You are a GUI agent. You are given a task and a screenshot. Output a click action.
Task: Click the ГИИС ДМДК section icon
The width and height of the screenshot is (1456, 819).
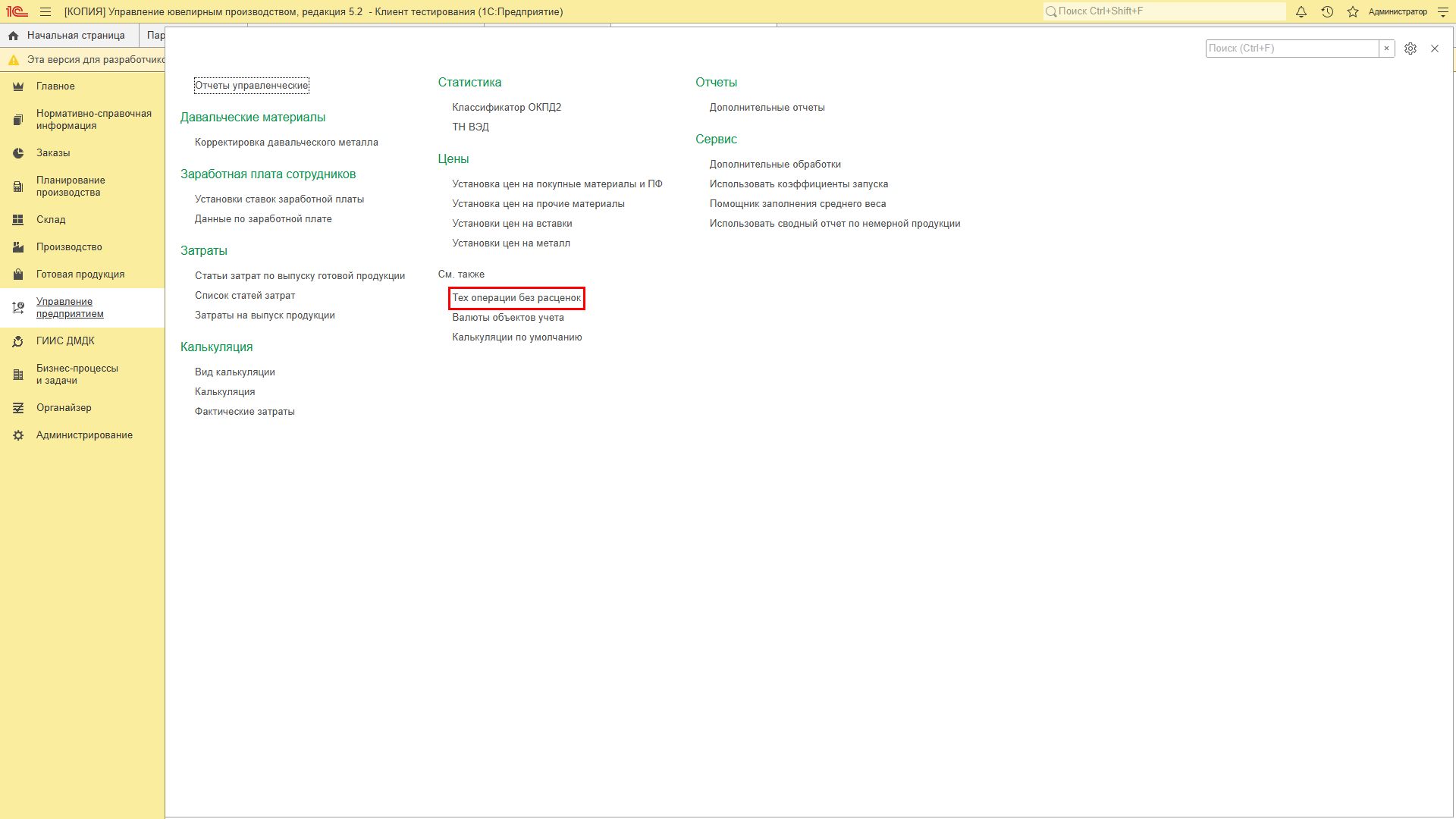point(18,341)
